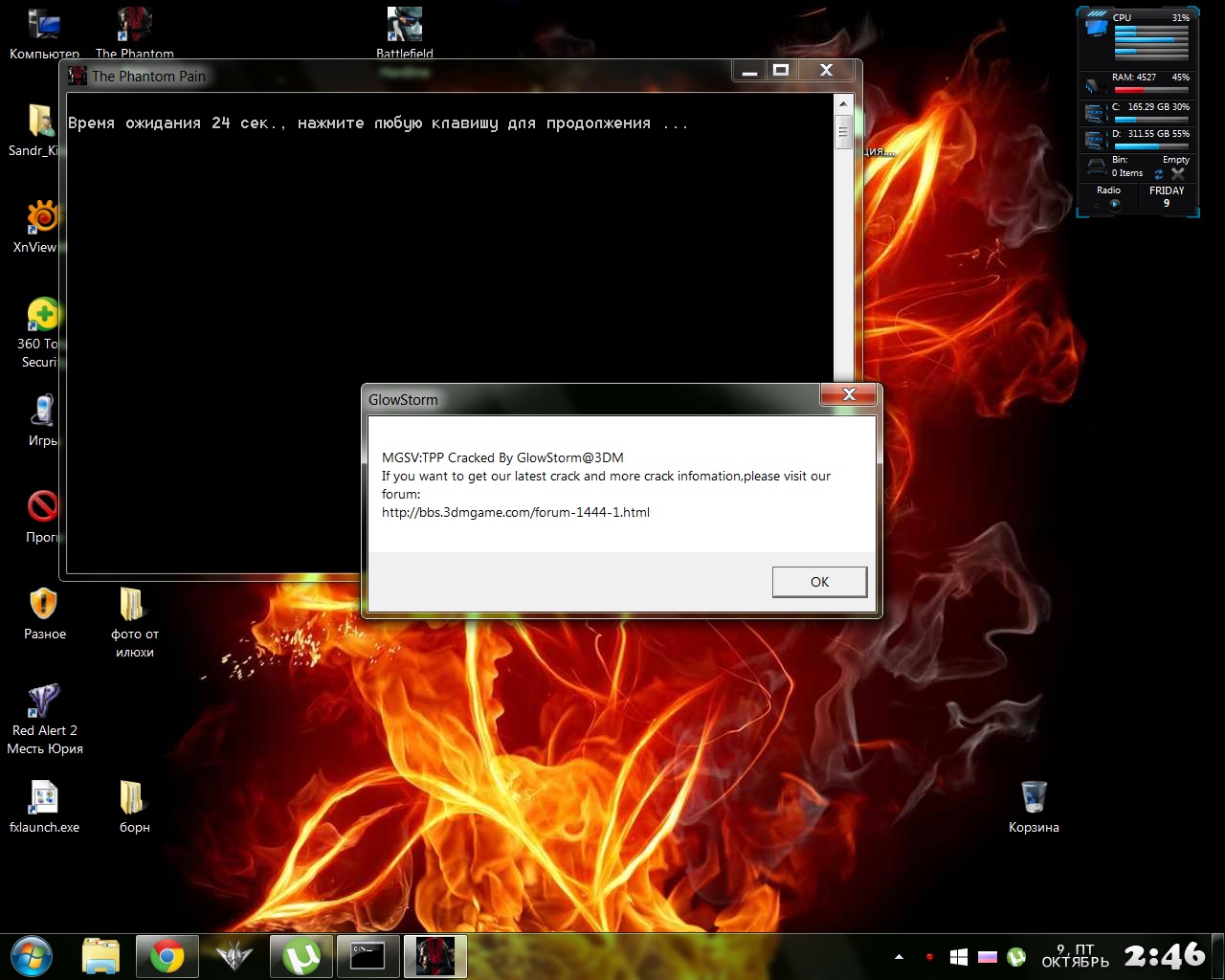Select the Battlefield desktop shortcut
The height and width of the screenshot is (980, 1225).
click(405, 33)
